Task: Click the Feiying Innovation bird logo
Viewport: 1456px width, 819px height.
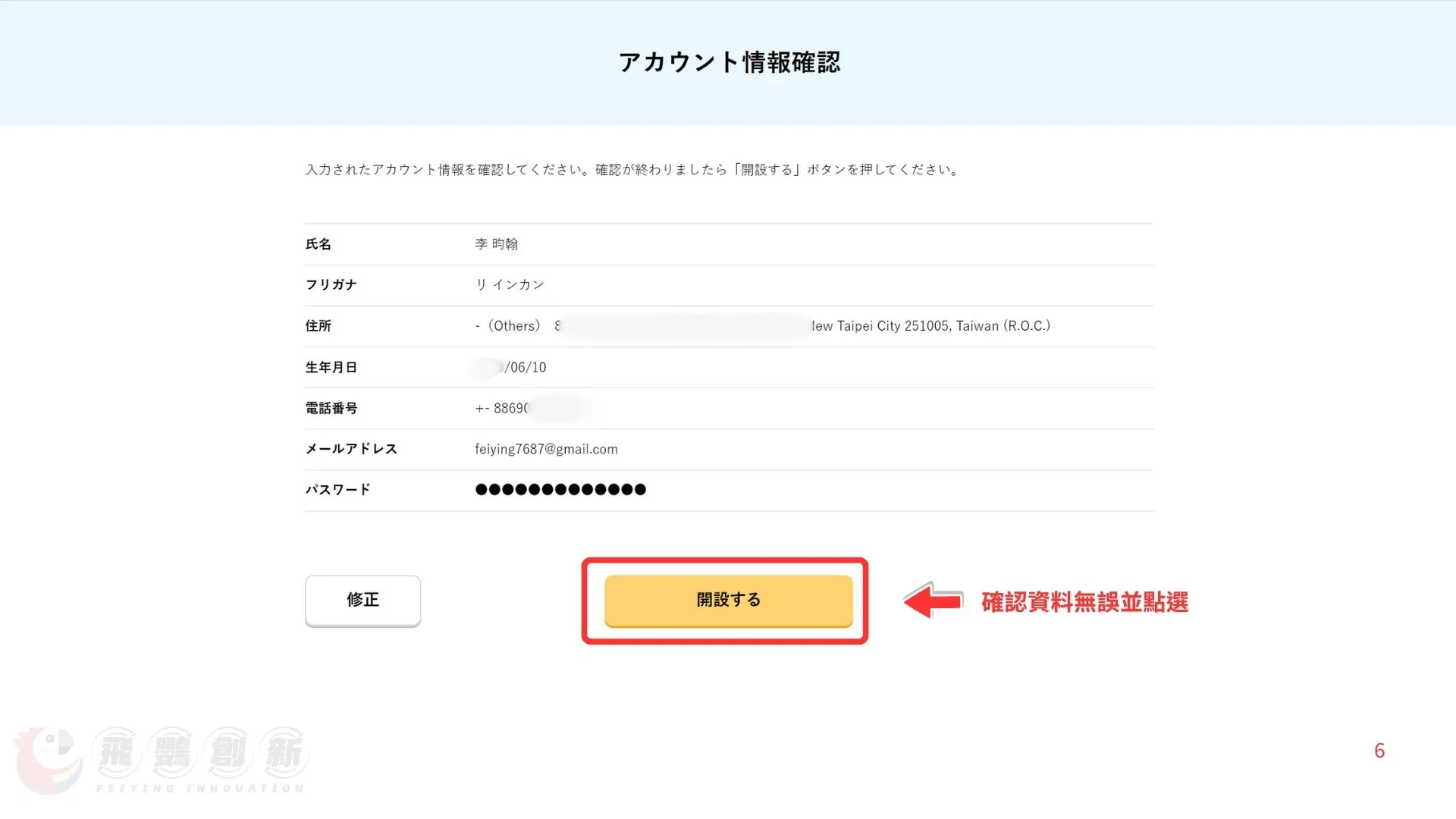Action: pos(49,760)
